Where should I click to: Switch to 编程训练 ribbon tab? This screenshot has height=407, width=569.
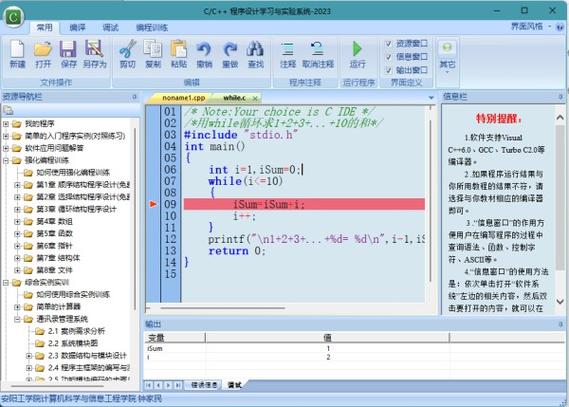point(152,27)
